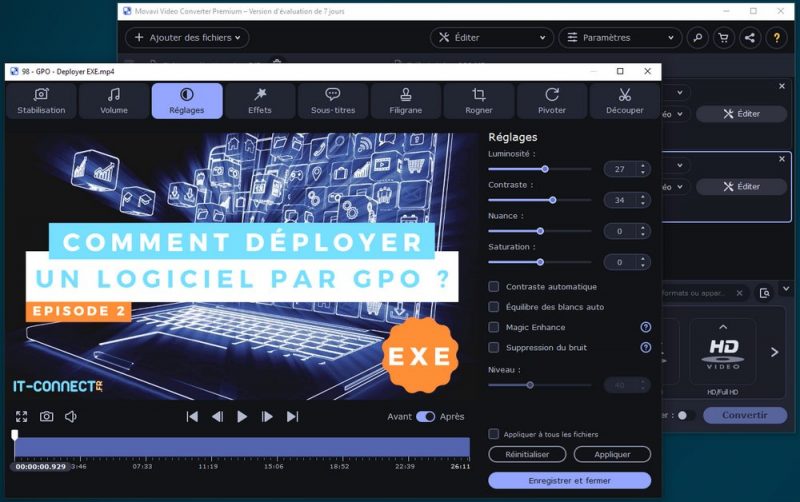Toggle the Avant/Après preview switch
Screen dimensions: 800x502
click(426, 416)
